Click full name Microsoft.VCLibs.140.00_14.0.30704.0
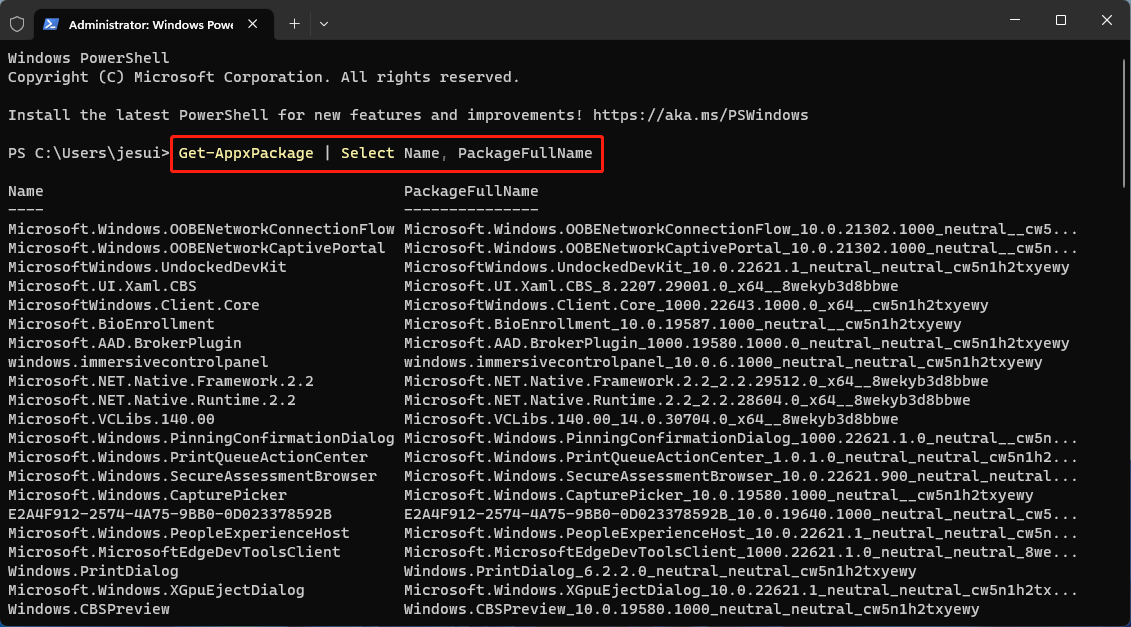Screen dimensions: 1131x627 pyautogui.click(x=651, y=419)
